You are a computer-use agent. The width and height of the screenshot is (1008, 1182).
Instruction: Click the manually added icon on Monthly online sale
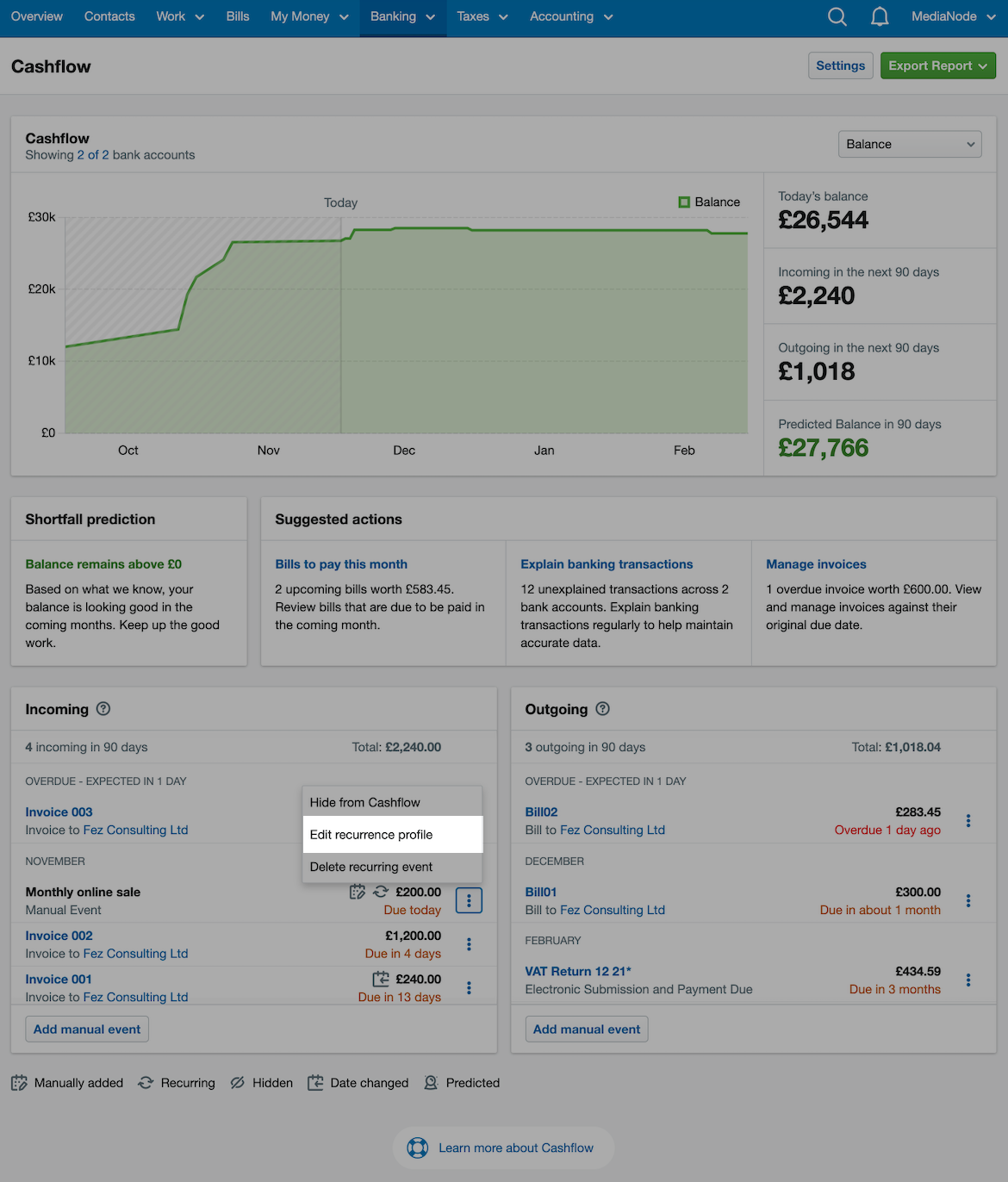pos(357,892)
